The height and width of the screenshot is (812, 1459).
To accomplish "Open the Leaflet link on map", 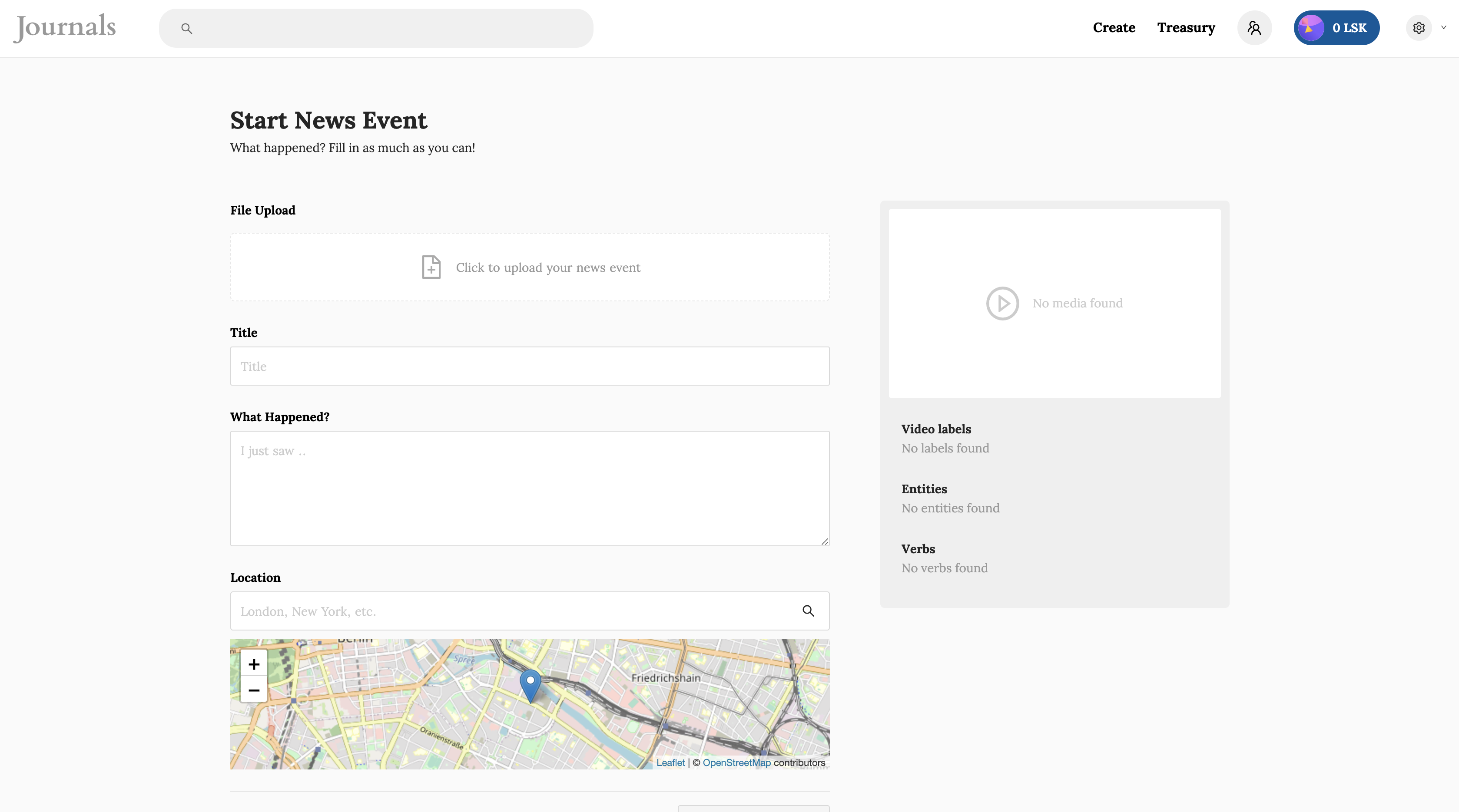I will (x=670, y=762).
